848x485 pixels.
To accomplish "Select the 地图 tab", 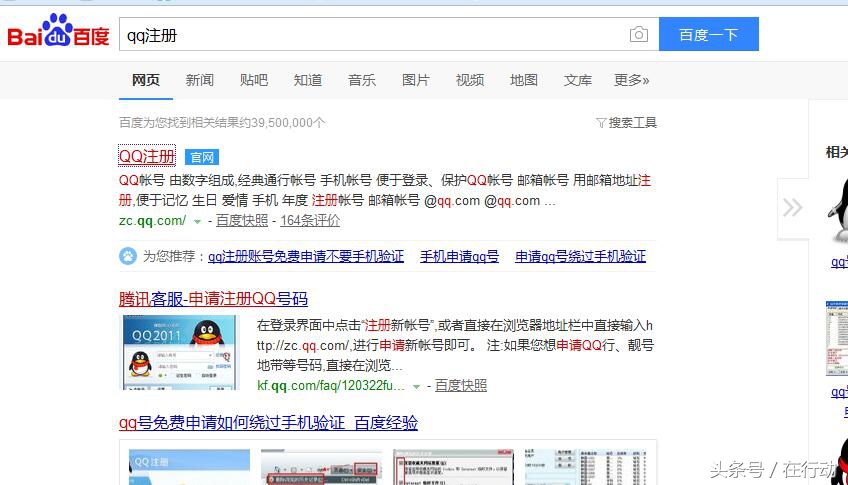I will 524,80.
